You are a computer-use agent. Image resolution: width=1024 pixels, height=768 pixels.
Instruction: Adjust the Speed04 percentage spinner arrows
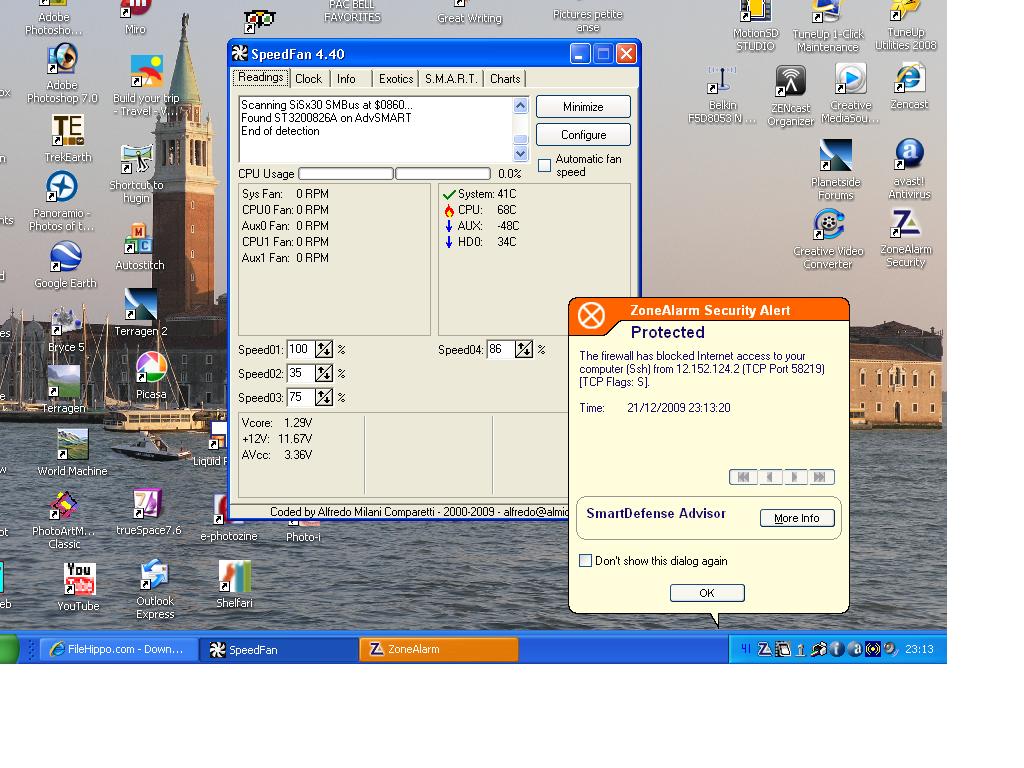[x=524, y=349]
